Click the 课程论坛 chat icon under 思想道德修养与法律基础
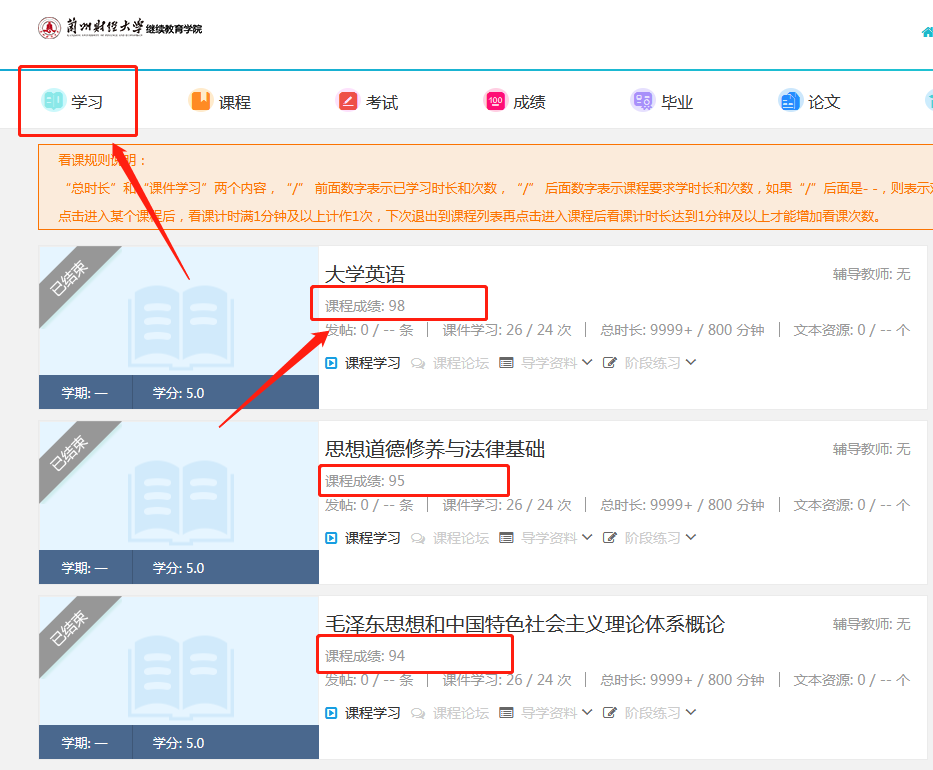 pos(418,538)
